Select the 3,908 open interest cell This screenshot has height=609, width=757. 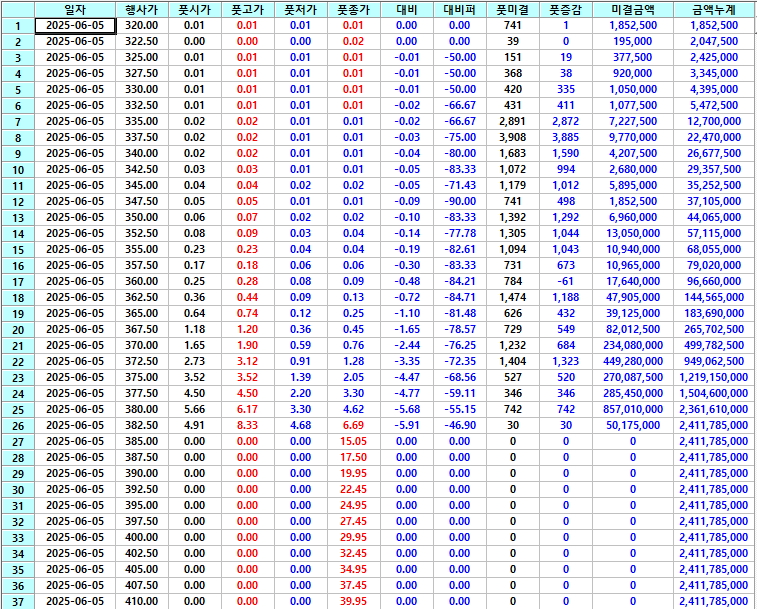[x=513, y=137]
